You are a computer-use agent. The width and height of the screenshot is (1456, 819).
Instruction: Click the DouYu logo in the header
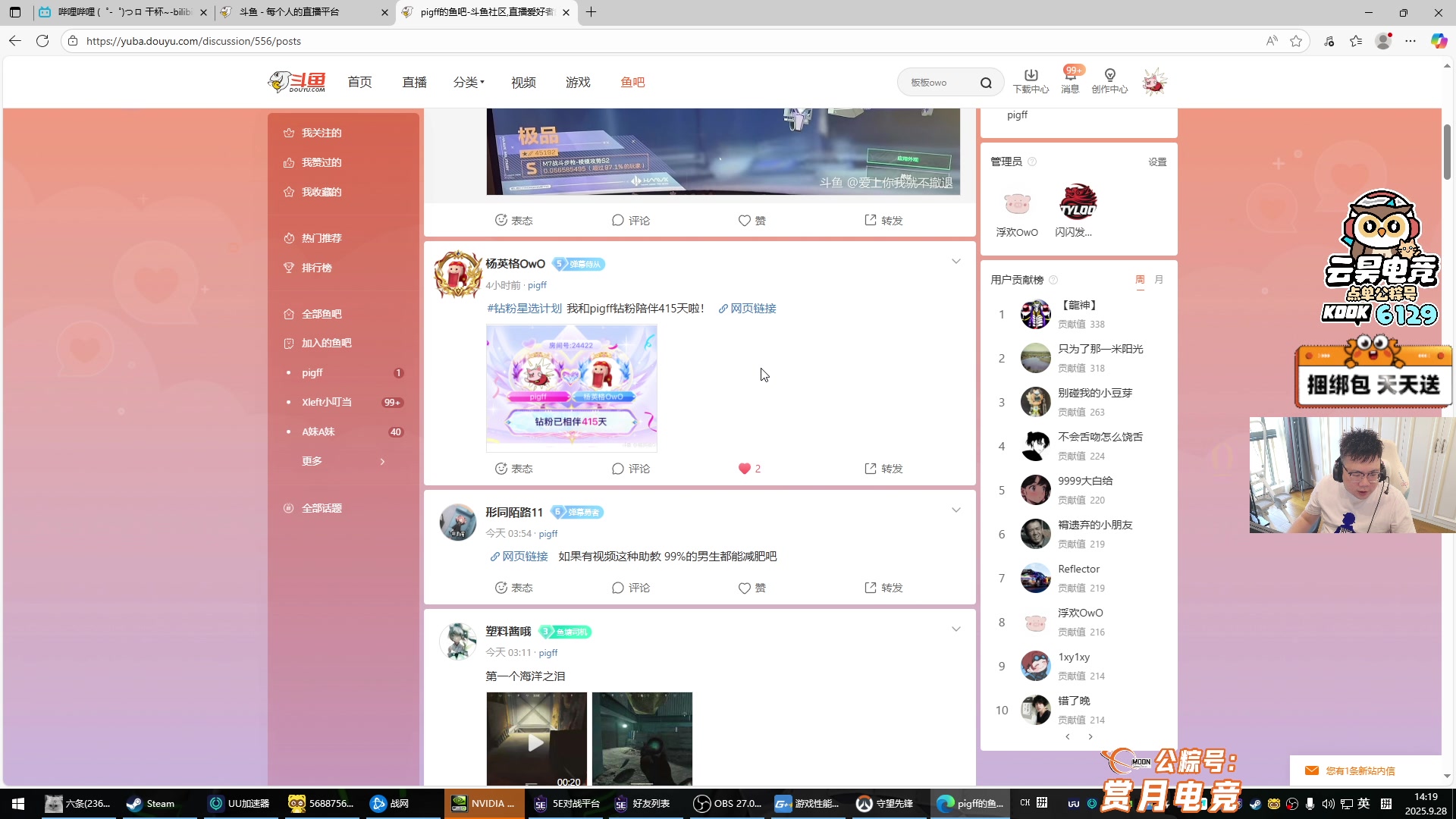(x=296, y=81)
